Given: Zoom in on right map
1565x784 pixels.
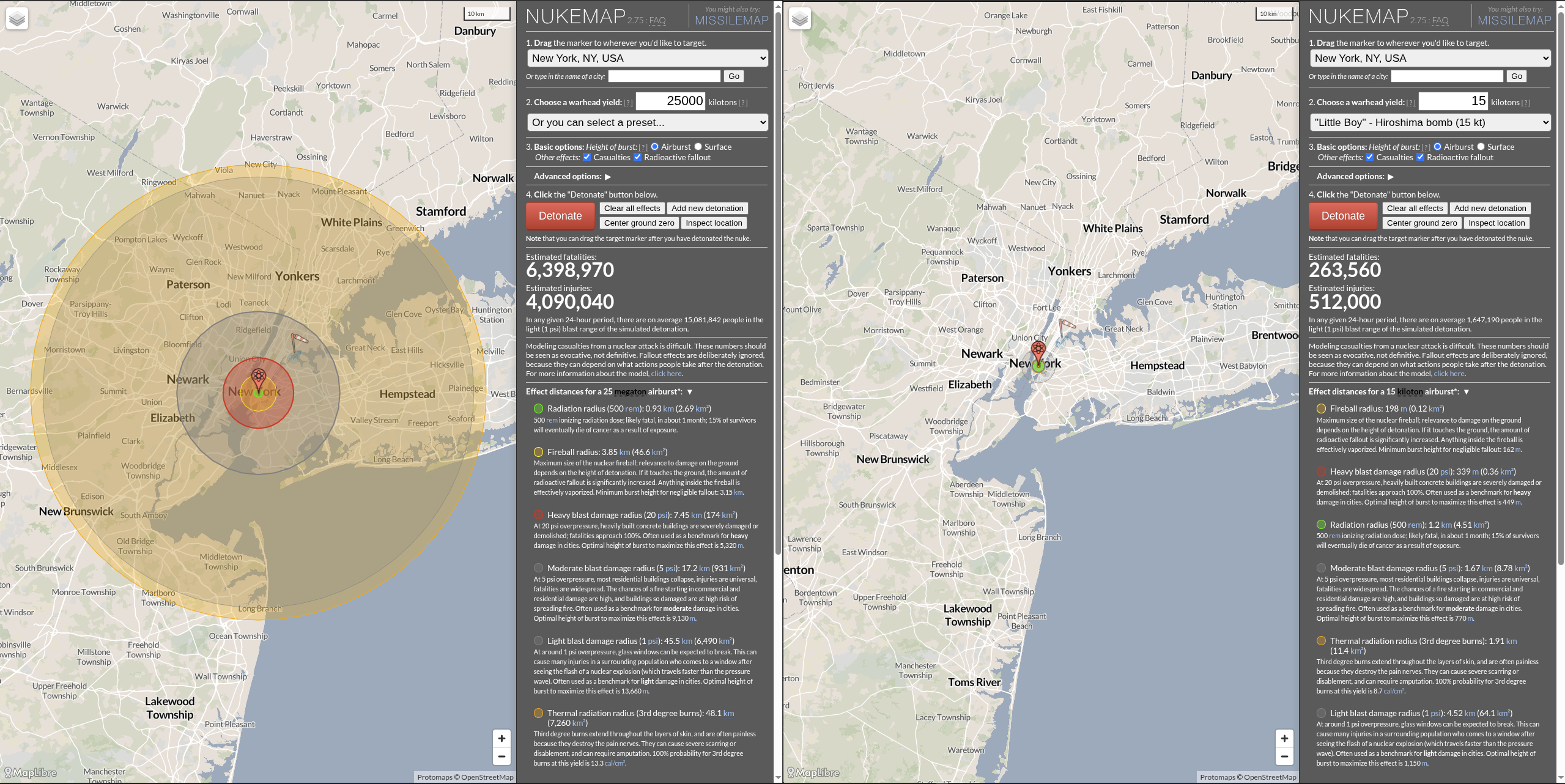Looking at the screenshot, I should tap(1284, 738).
